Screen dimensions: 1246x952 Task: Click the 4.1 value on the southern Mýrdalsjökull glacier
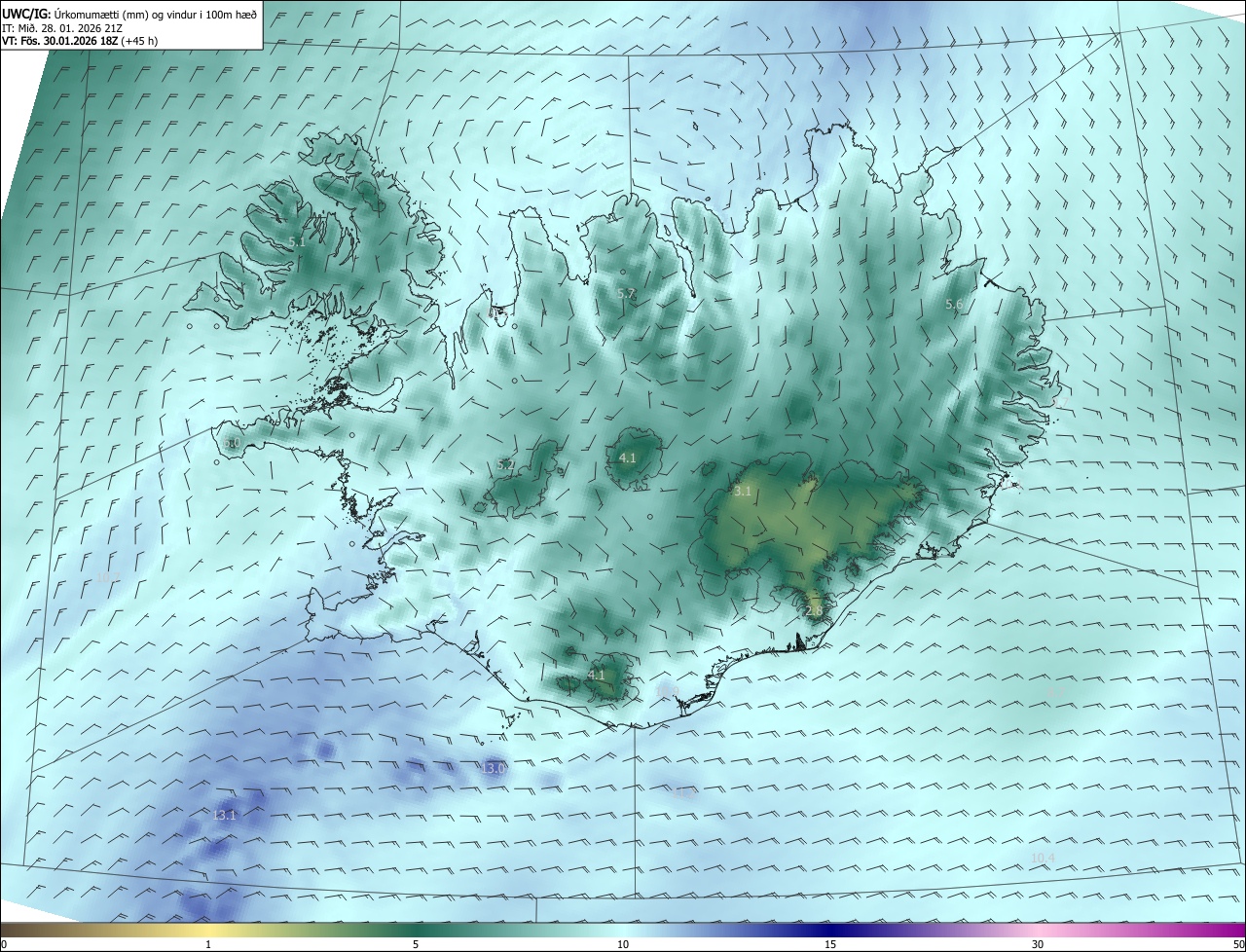[597, 675]
